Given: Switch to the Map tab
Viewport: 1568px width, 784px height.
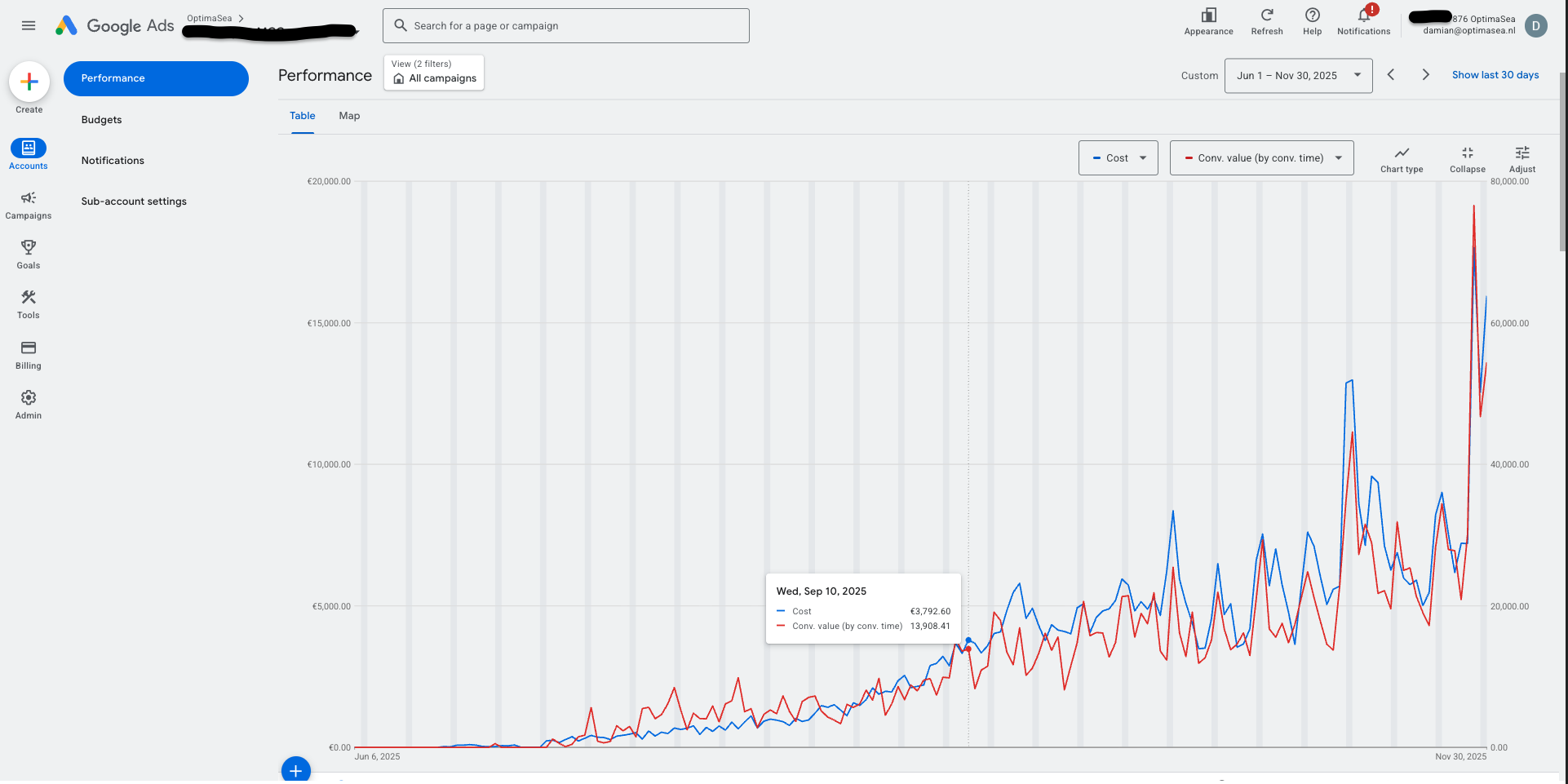Looking at the screenshot, I should [349, 116].
